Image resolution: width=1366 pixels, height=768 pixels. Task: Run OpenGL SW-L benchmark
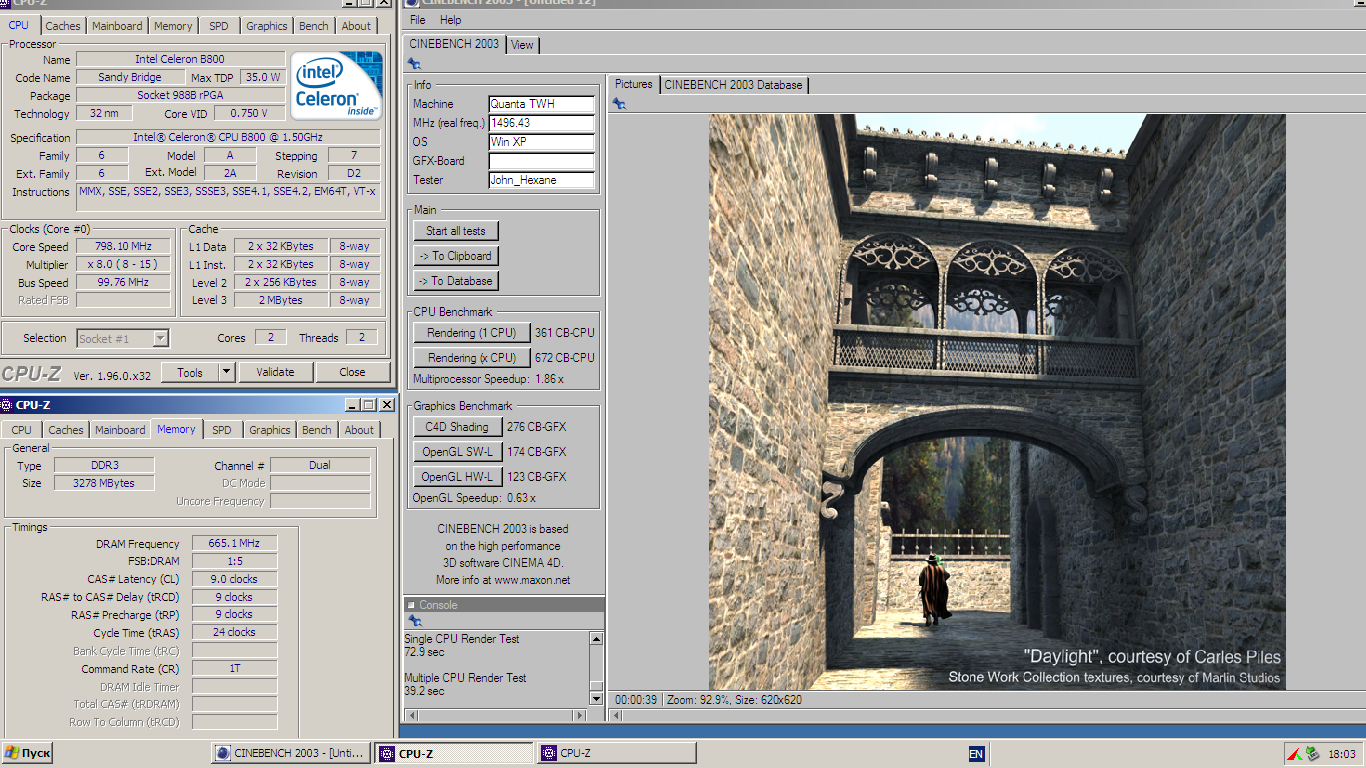coord(457,452)
